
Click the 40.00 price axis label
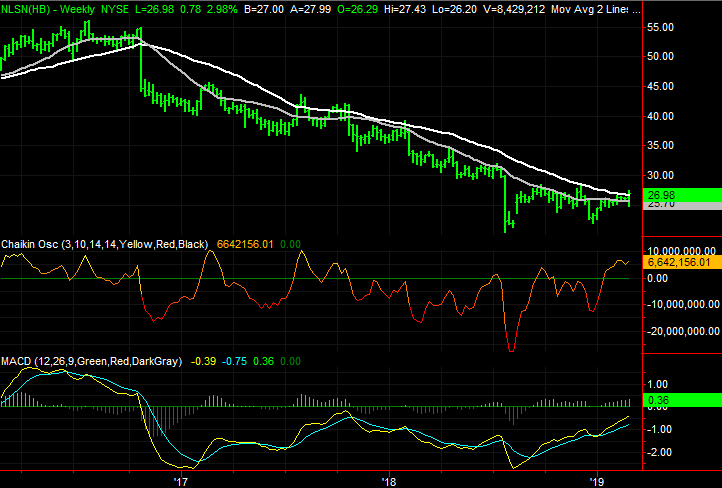[x=661, y=116]
